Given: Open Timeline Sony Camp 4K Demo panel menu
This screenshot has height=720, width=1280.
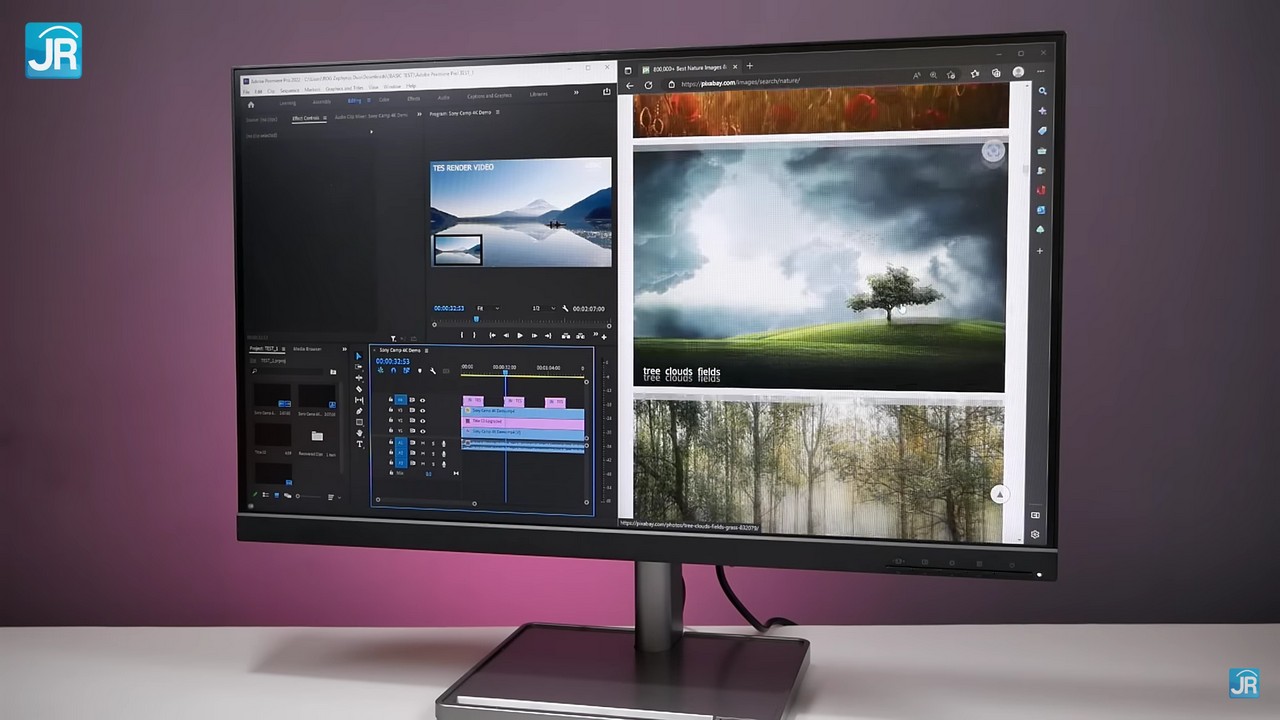Looking at the screenshot, I should (427, 351).
